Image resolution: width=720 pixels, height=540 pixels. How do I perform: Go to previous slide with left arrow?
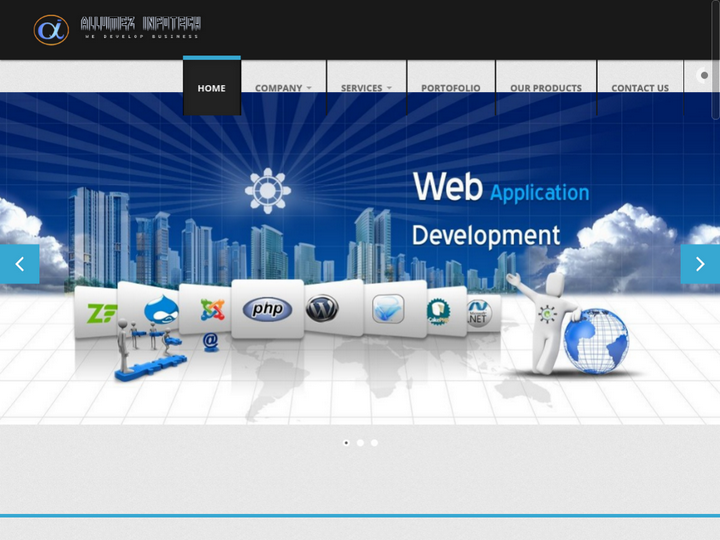pos(19,264)
